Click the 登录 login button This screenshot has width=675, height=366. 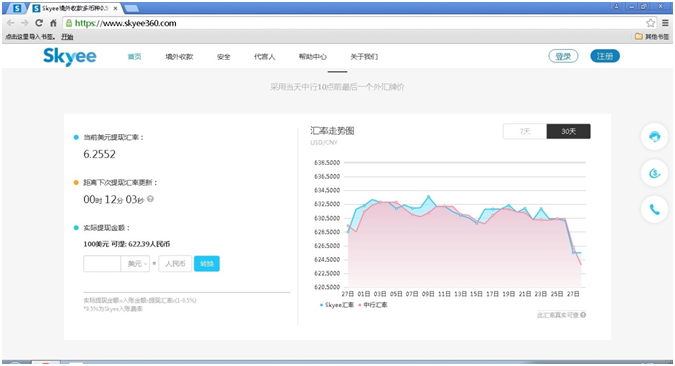563,56
